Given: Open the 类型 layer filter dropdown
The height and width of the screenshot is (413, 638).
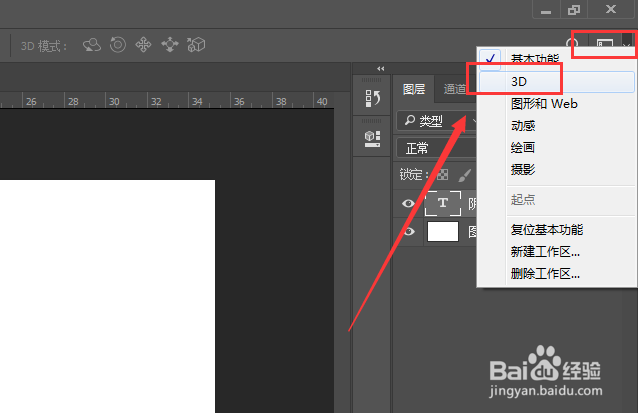Looking at the screenshot, I should click(437, 121).
